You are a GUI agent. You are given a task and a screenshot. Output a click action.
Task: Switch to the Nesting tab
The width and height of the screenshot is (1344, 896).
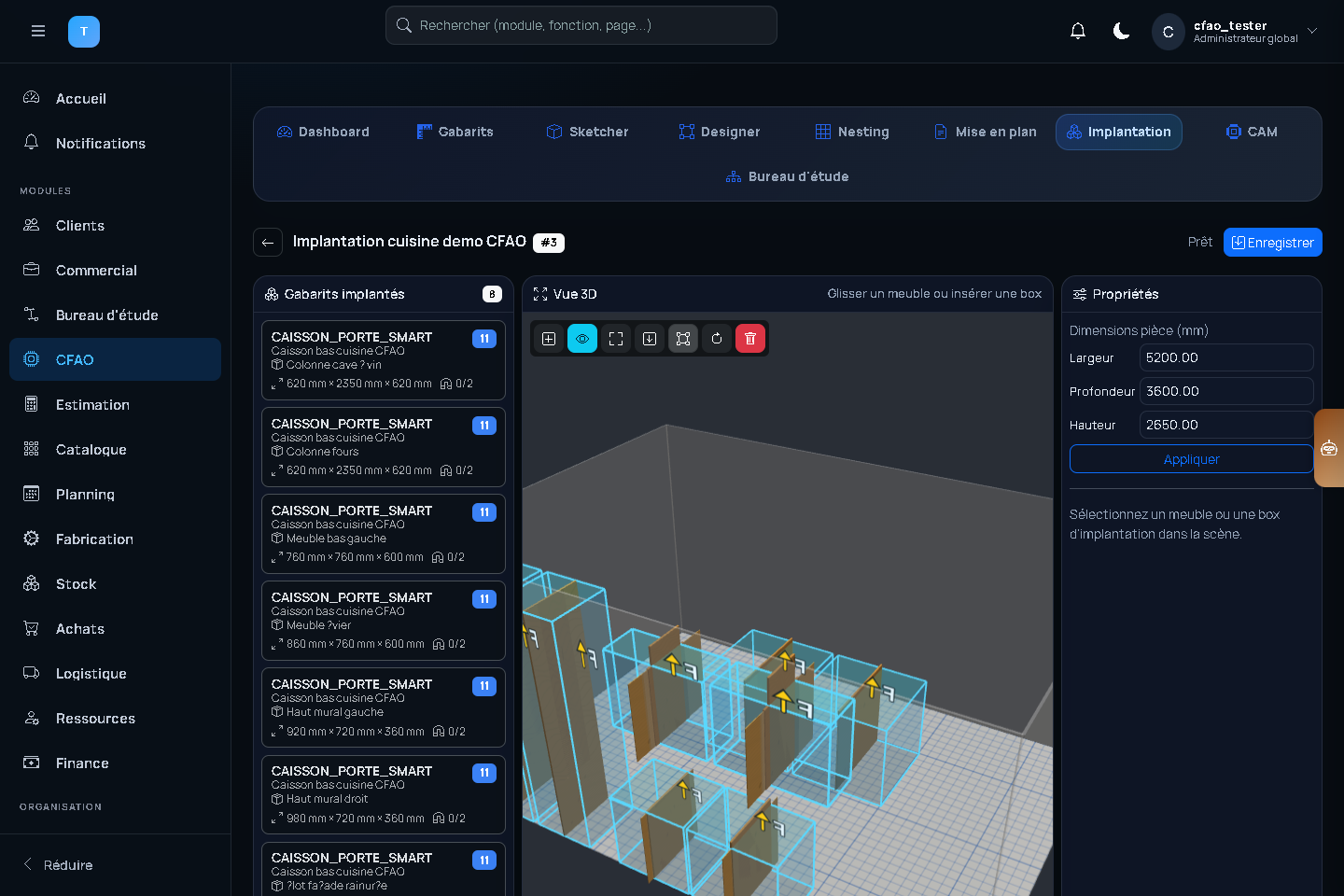(x=852, y=132)
